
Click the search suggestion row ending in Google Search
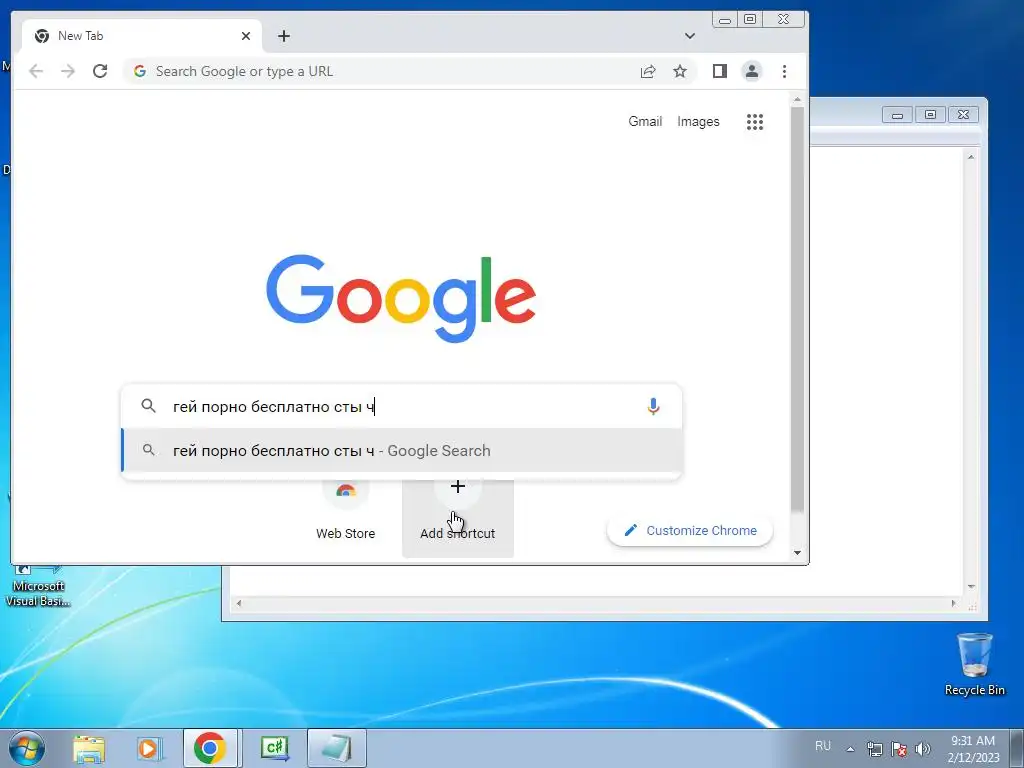[402, 451]
